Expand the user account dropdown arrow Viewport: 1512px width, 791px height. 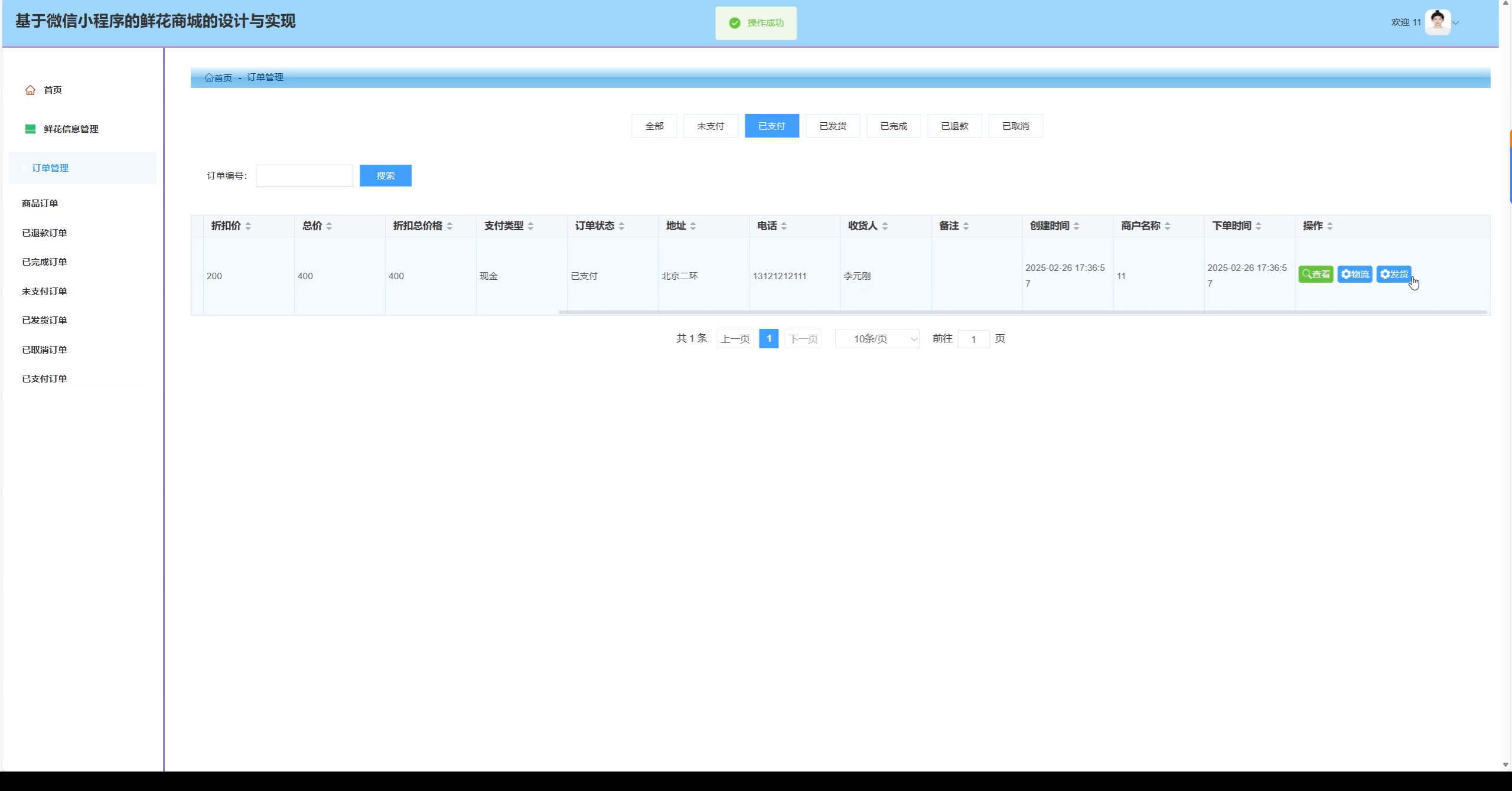(x=1456, y=23)
